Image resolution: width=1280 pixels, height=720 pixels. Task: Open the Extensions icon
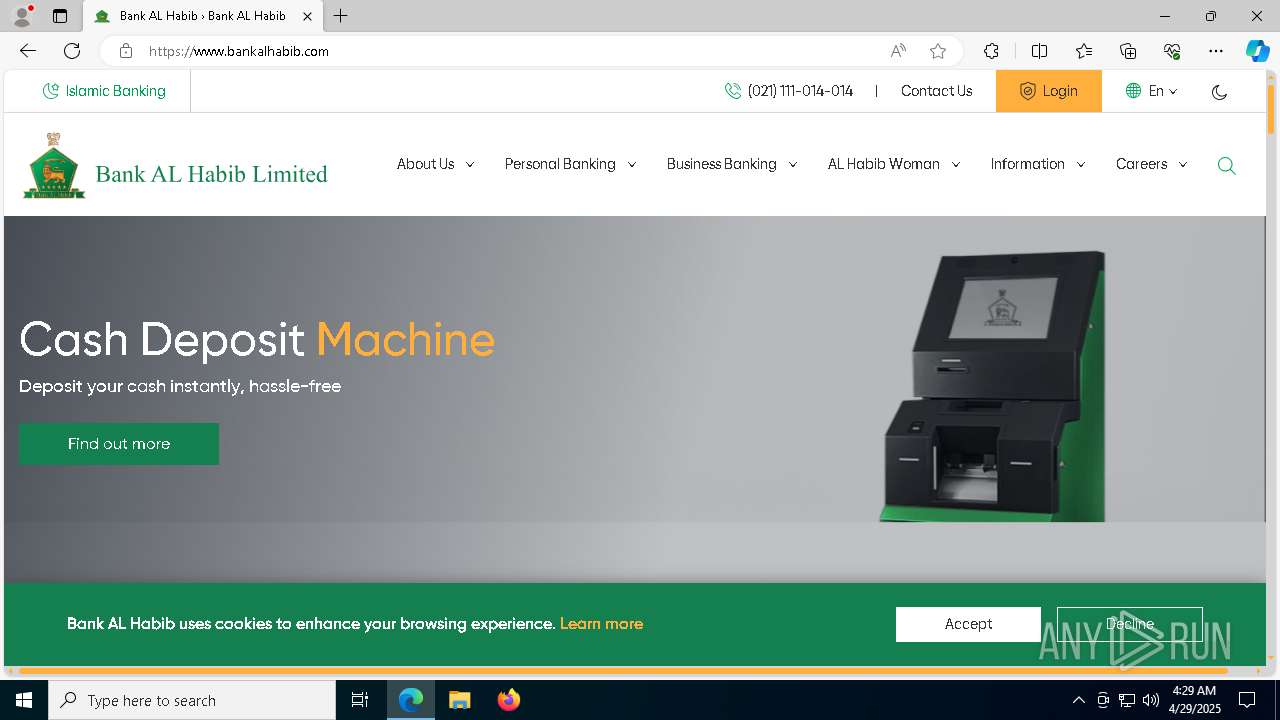tap(991, 51)
